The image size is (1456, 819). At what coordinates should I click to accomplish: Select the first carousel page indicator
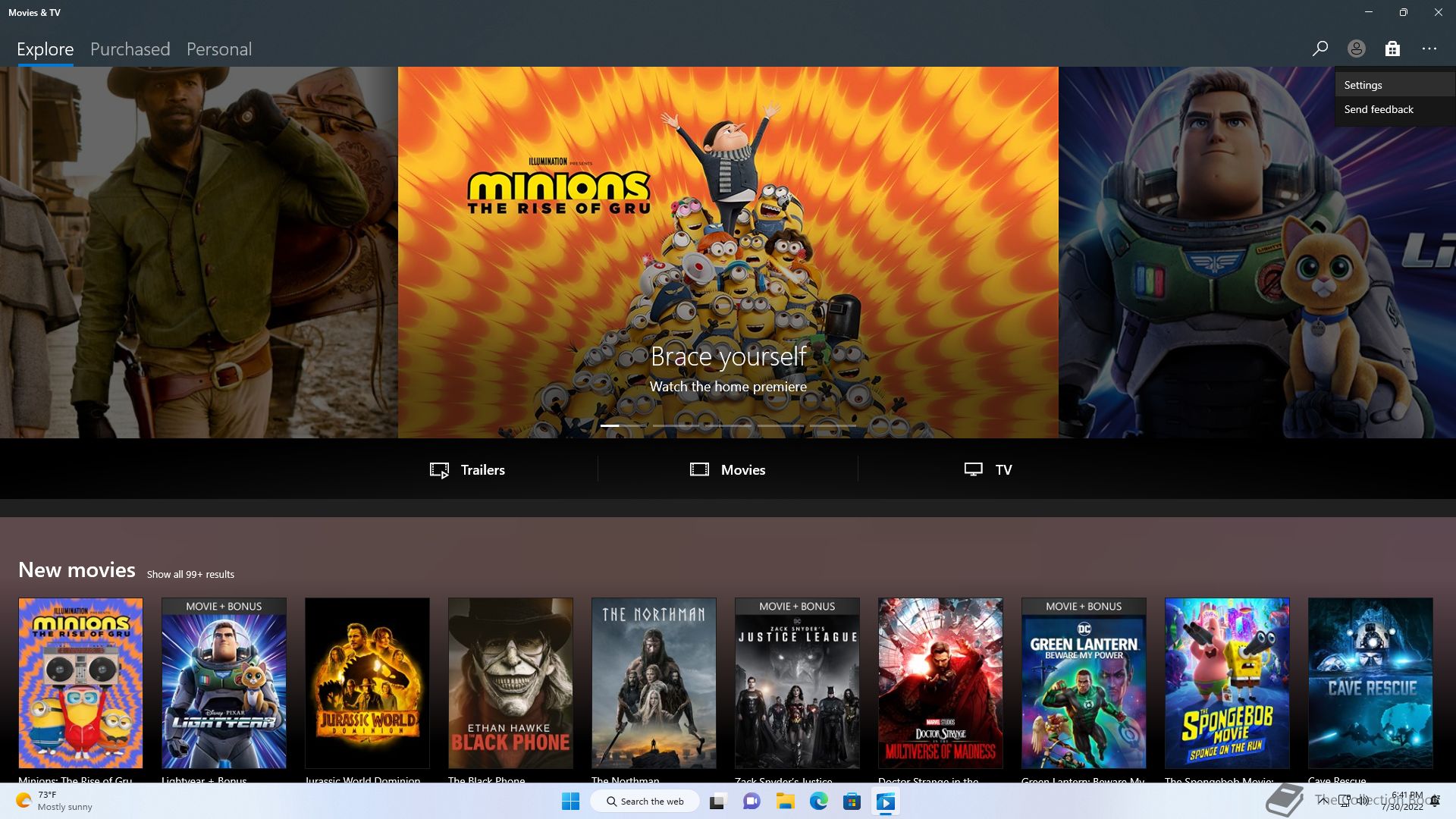(x=623, y=425)
